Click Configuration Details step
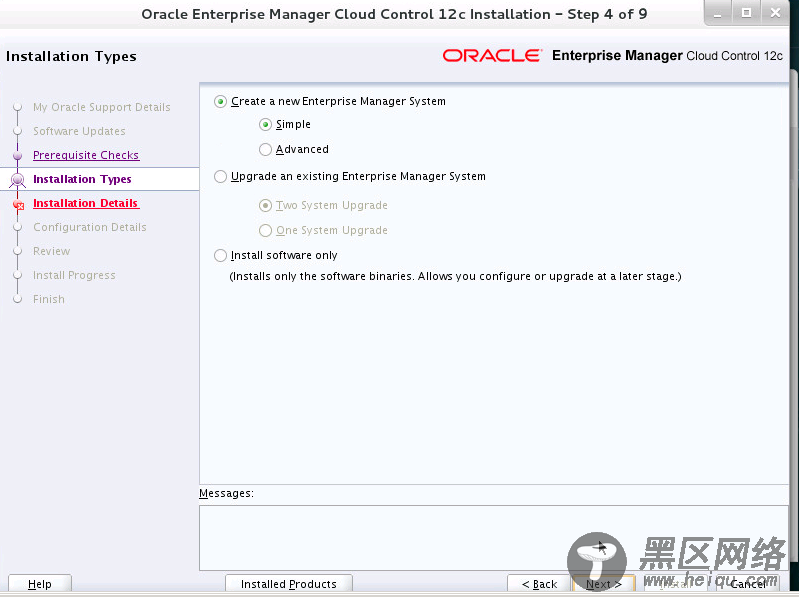 click(x=90, y=227)
